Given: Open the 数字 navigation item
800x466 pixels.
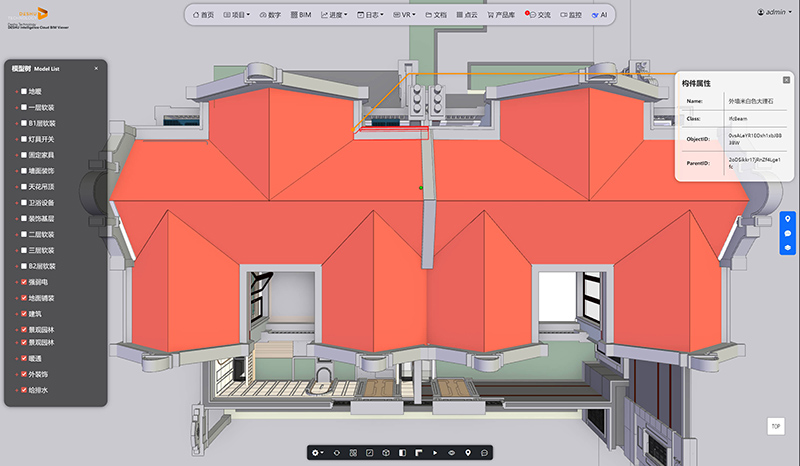Looking at the screenshot, I should (x=270, y=15).
